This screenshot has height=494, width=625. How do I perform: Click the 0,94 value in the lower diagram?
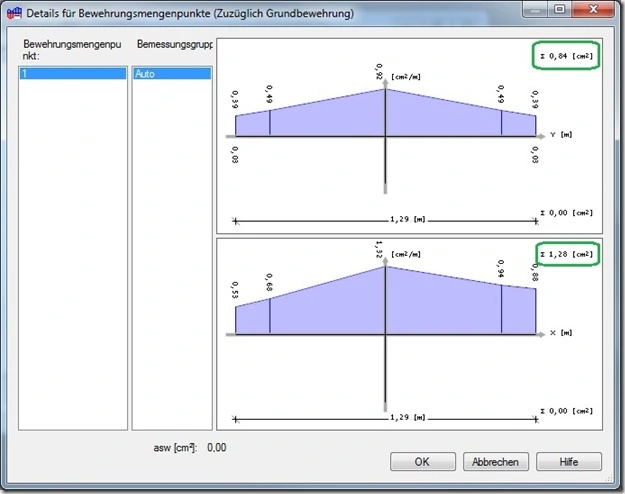pyautogui.click(x=501, y=269)
